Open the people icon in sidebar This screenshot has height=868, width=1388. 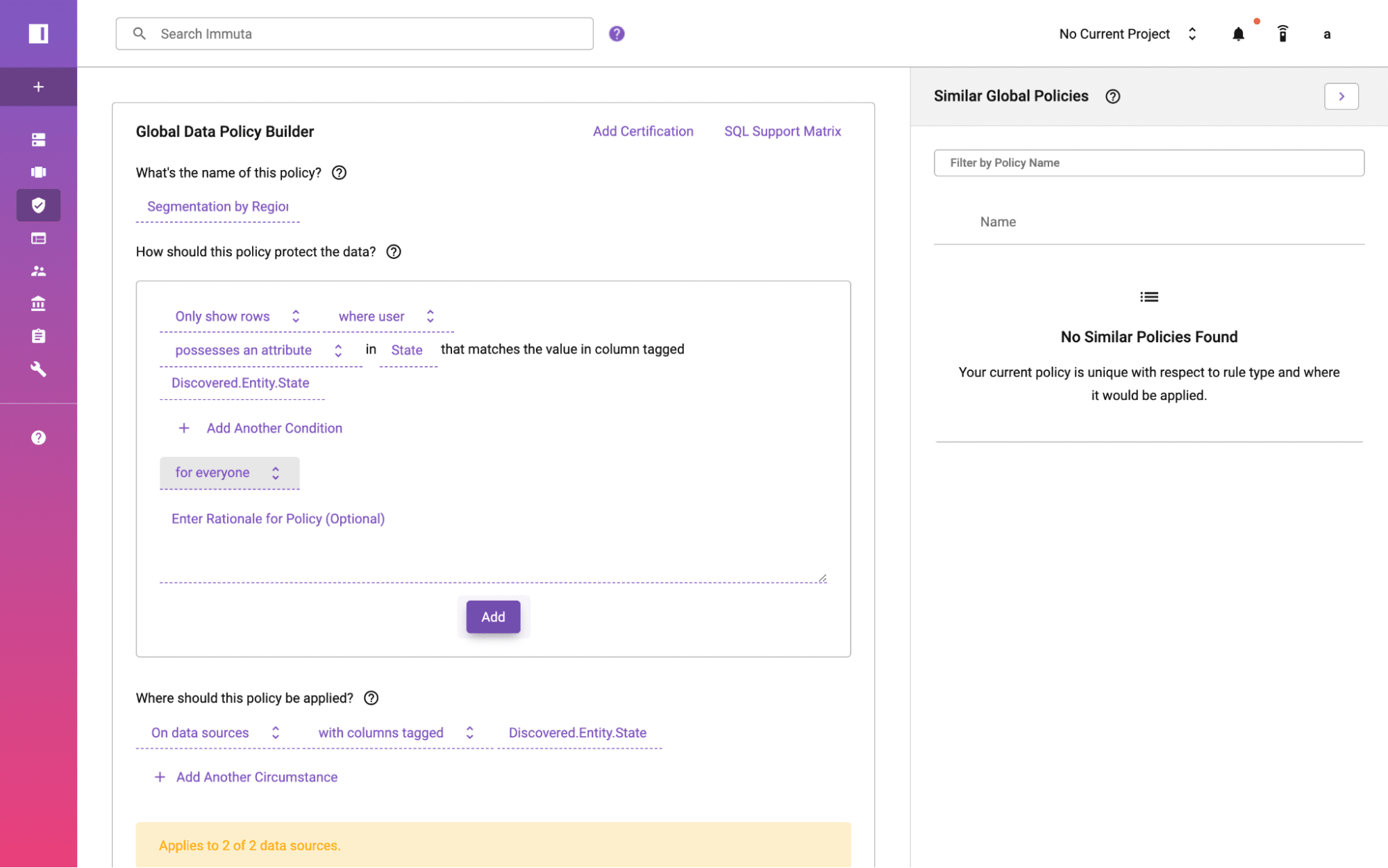[38, 271]
